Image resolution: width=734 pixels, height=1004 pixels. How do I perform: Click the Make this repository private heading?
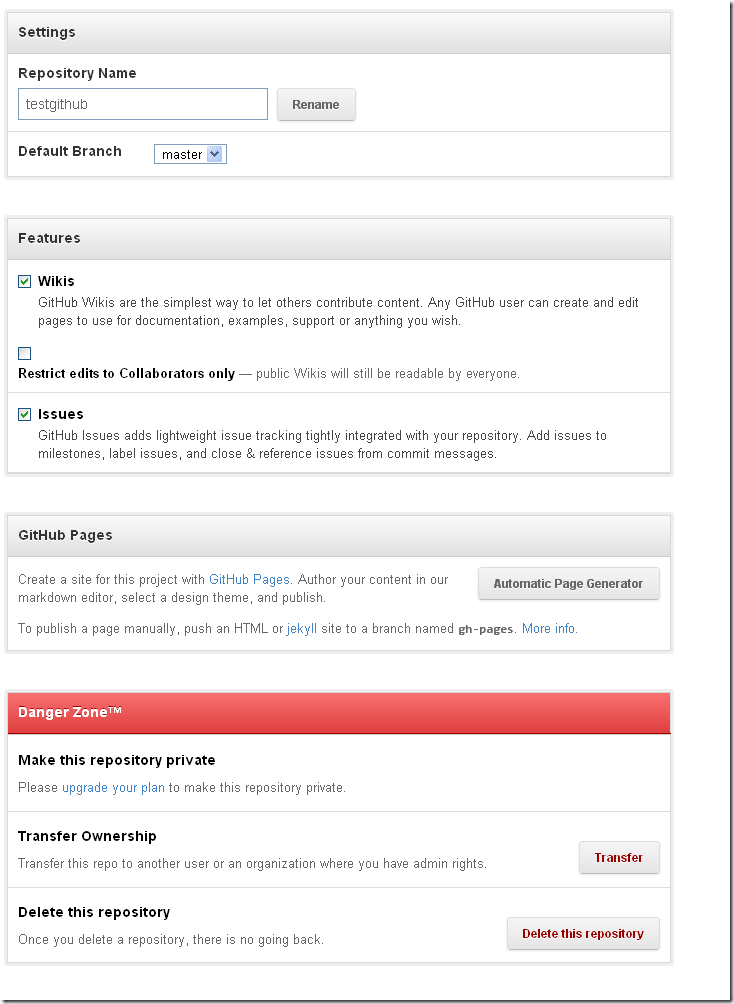coord(117,760)
